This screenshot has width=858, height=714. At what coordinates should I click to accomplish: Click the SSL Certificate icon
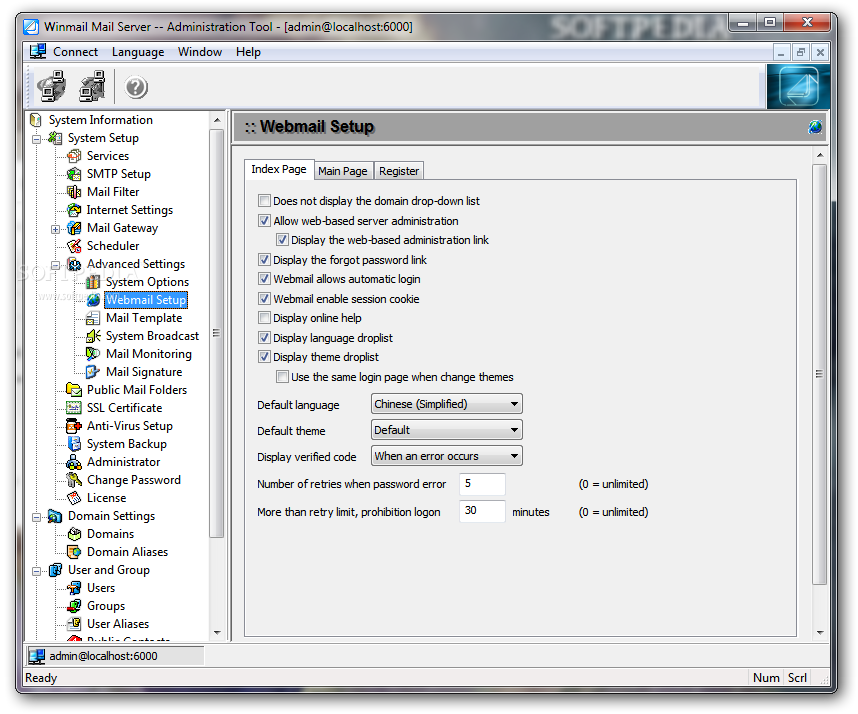pyautogui.click(x=74, y=408)
